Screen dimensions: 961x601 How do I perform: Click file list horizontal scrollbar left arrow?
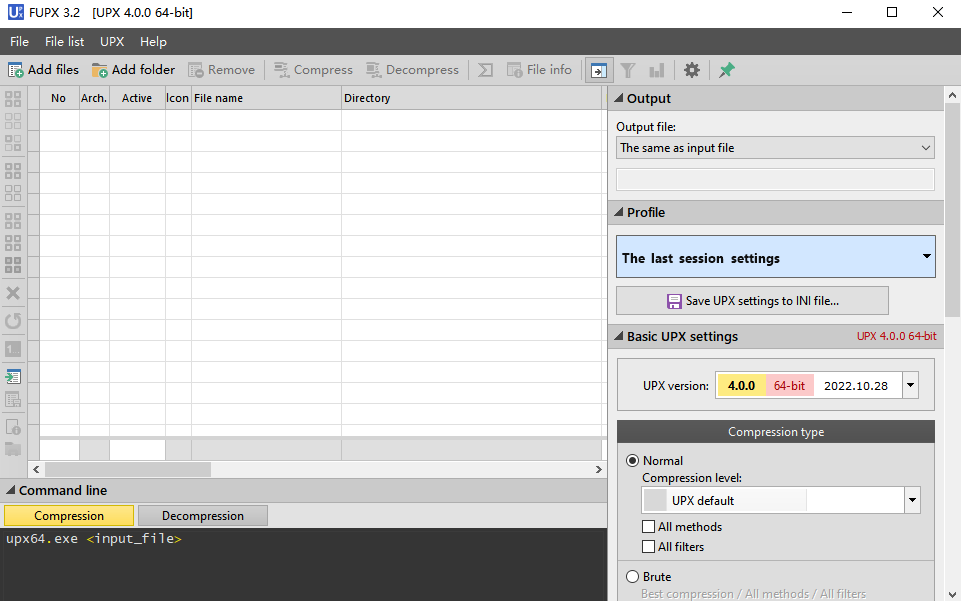click(x=36, y=469)
